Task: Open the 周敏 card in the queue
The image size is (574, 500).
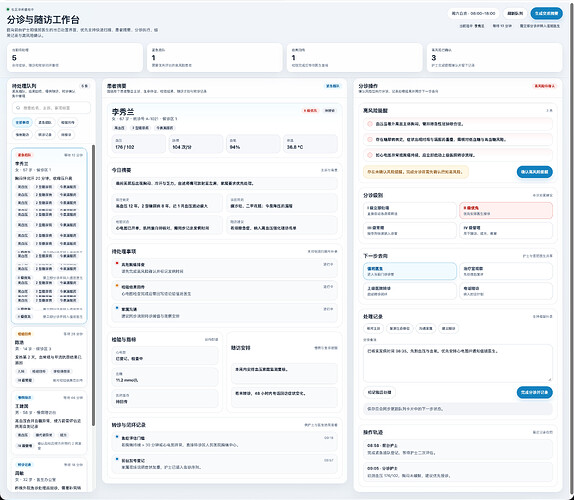Action: pyautogui.click(x=49, y=474)
